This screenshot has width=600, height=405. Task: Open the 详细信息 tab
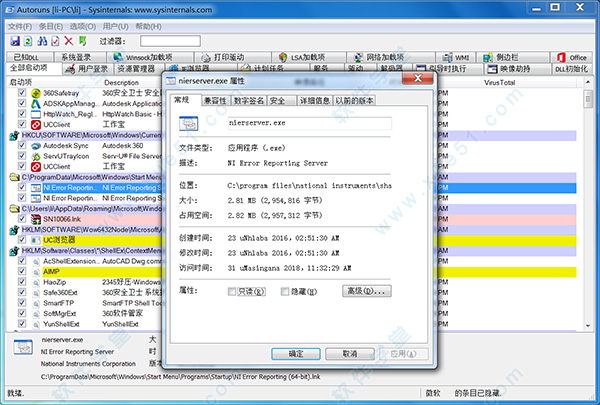[x=315, y=101]
